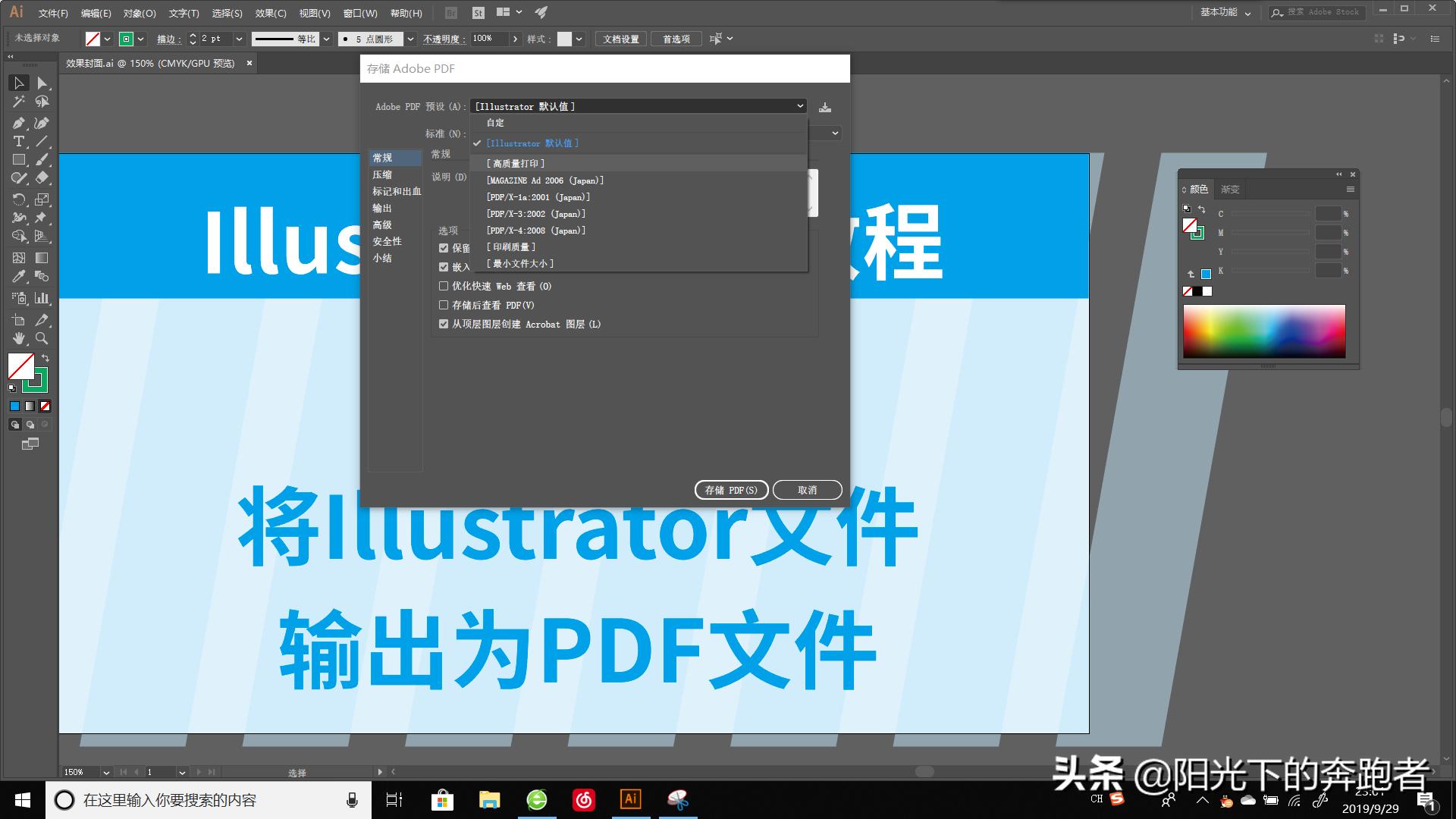Pick the Eyedropper tool

pos(18,277)
